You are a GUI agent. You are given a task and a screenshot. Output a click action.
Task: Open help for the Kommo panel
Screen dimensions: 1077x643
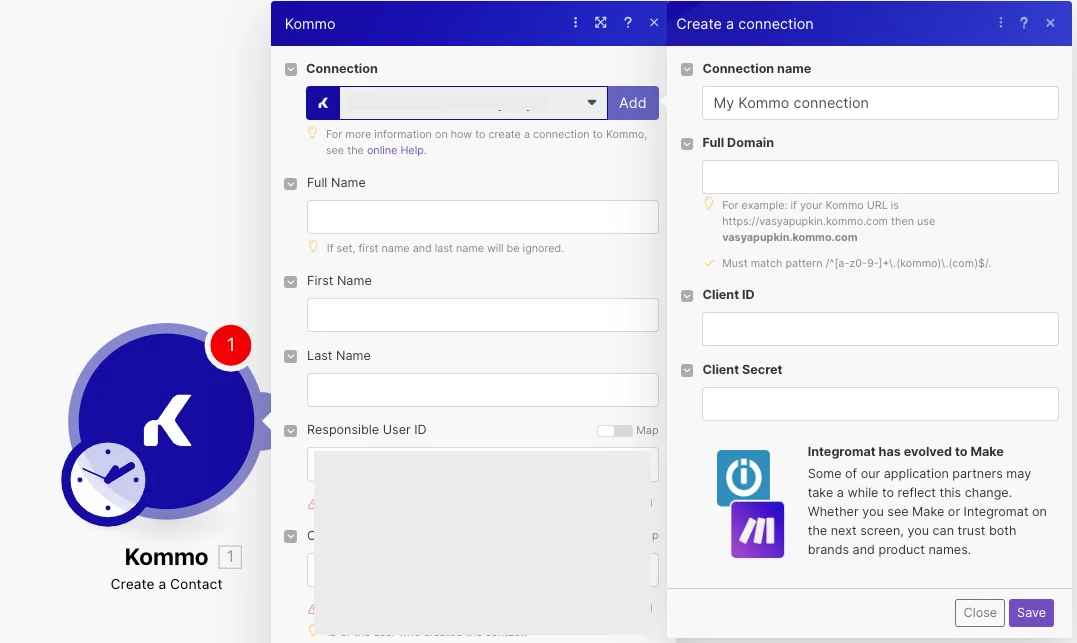[627, 23]
